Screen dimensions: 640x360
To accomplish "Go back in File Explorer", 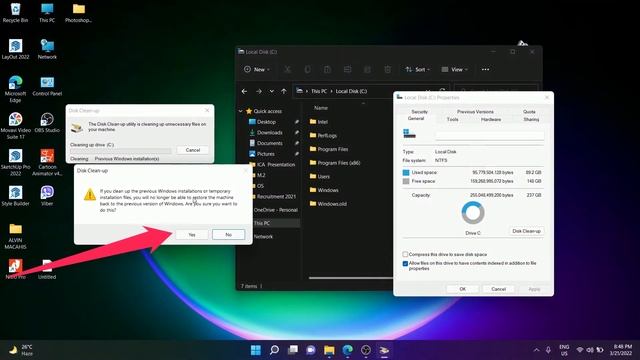I will (x=244, y=91).
